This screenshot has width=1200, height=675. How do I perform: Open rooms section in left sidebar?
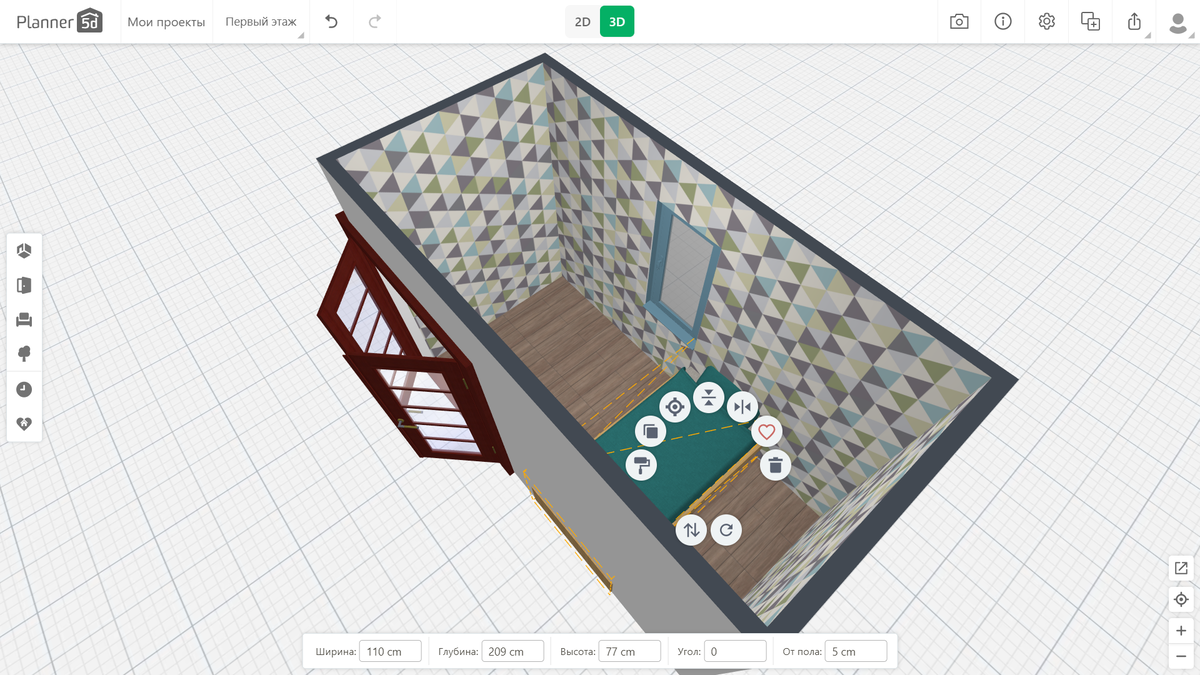tap(24, 250)
